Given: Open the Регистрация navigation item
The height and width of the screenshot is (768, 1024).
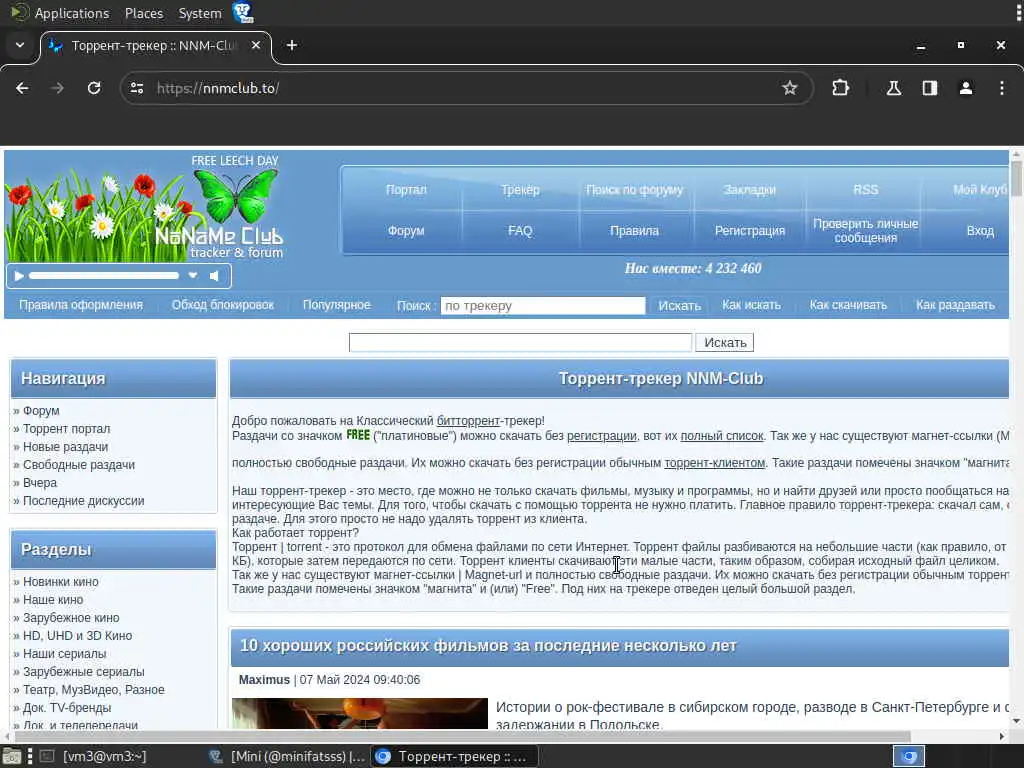Looking at the screenshot, I should 750,231.
